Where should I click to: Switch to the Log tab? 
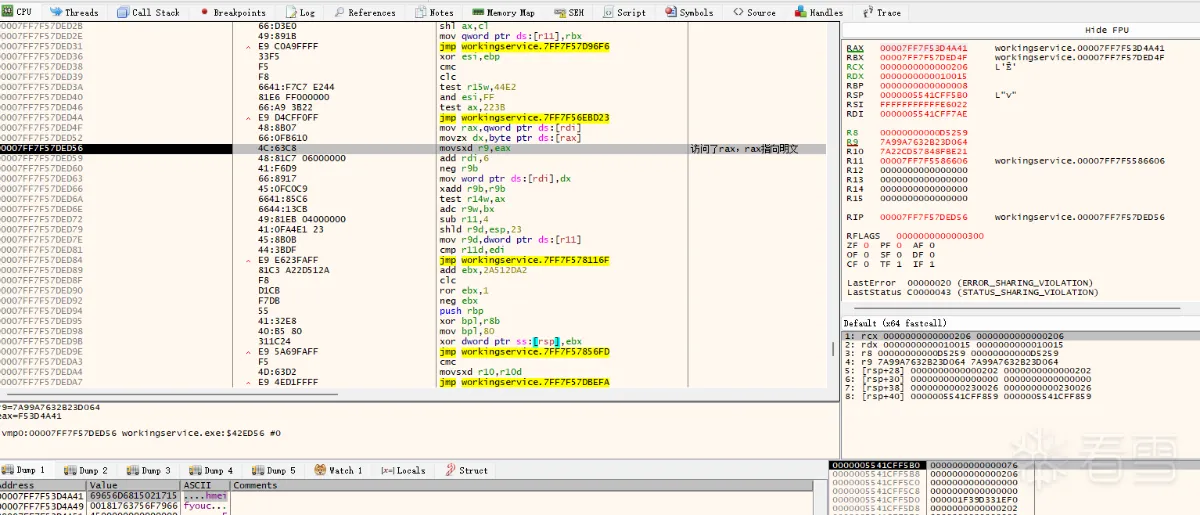(306, 12)
